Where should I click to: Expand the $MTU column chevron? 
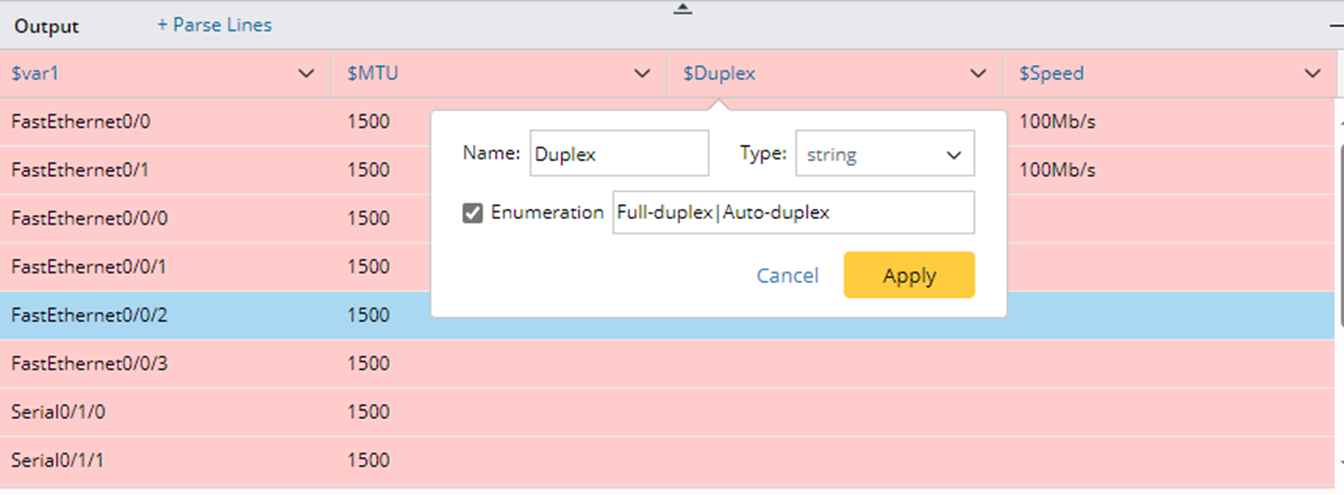click(642, 74)
